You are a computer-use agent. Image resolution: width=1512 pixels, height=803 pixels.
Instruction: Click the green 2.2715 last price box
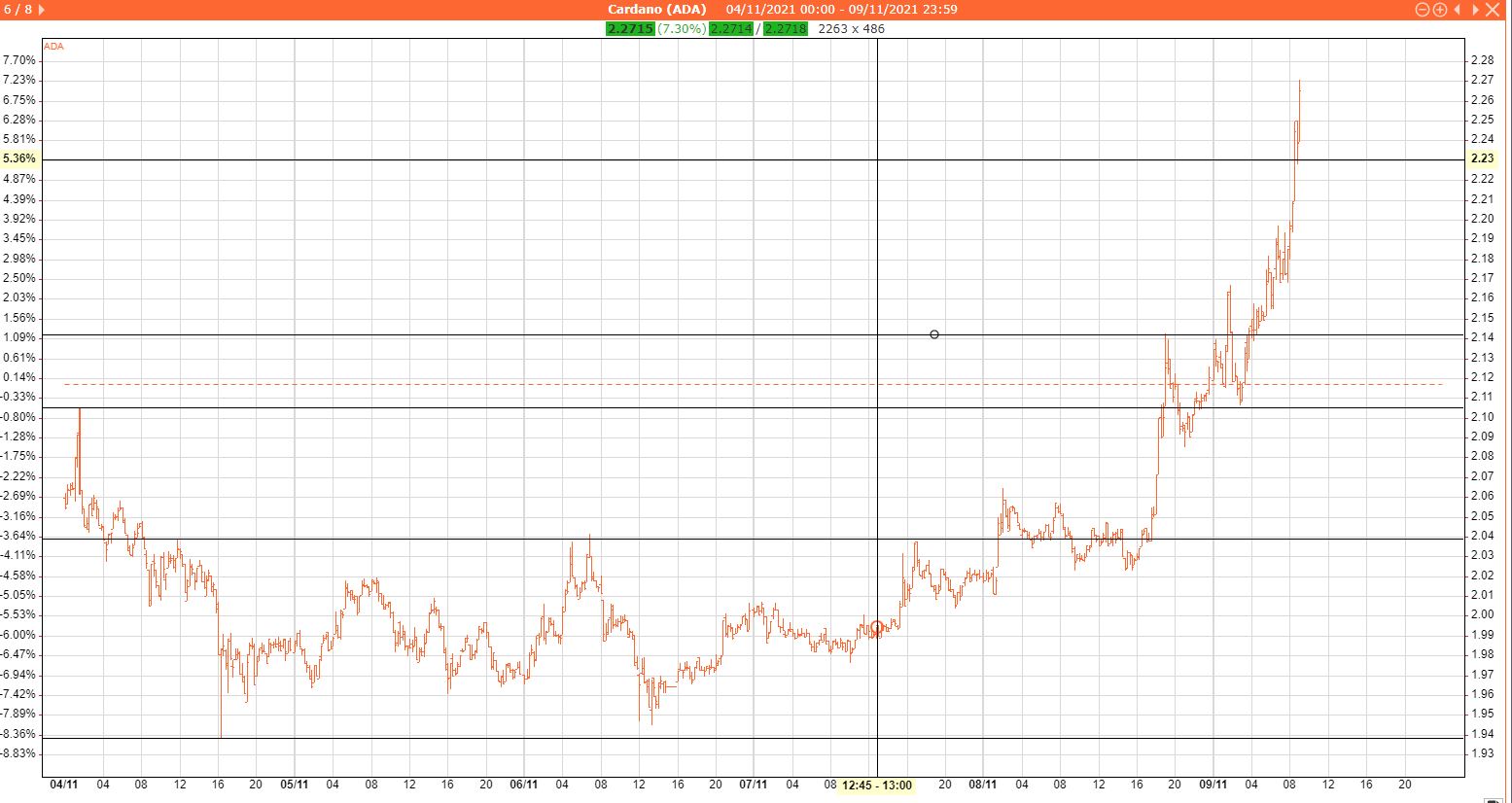(629, 29)
